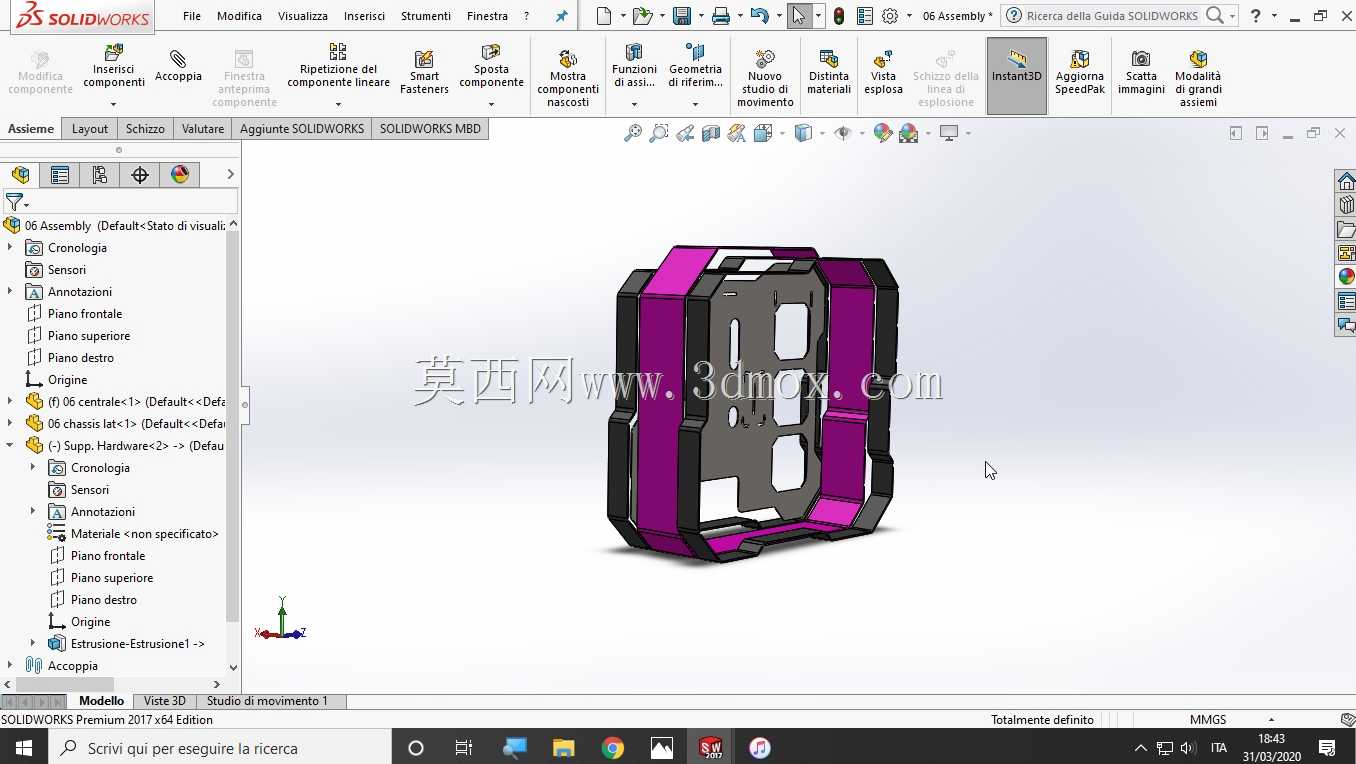The height and width of the screenshot is (764, 1356).
Task: Expand Estrusione-Estrusione1 feature node
Action: (x=33, y=644)
